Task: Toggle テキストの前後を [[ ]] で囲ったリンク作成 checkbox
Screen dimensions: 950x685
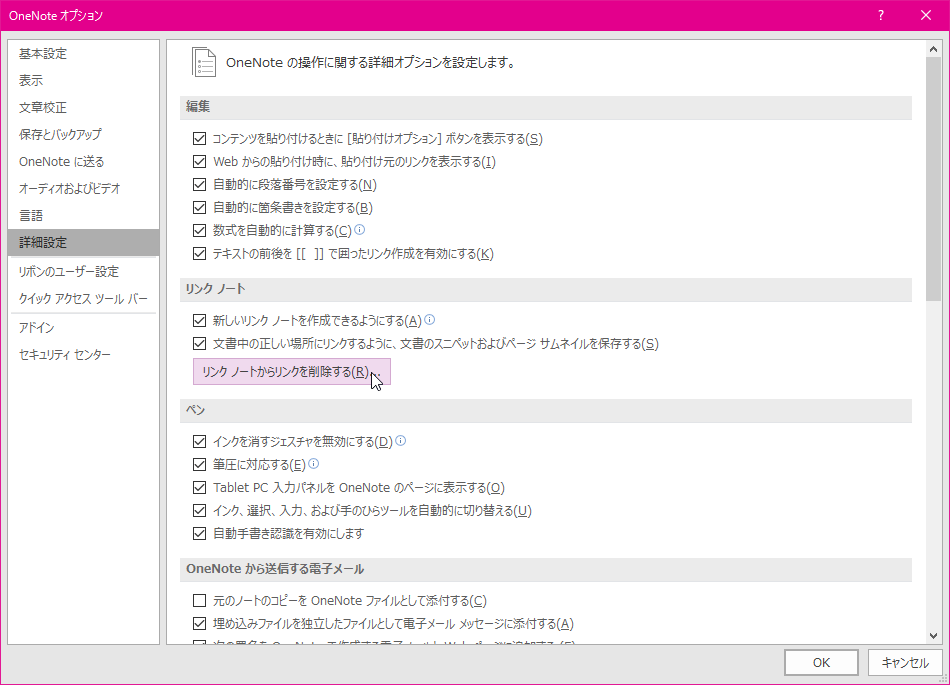Action: (x=199, y=254)
